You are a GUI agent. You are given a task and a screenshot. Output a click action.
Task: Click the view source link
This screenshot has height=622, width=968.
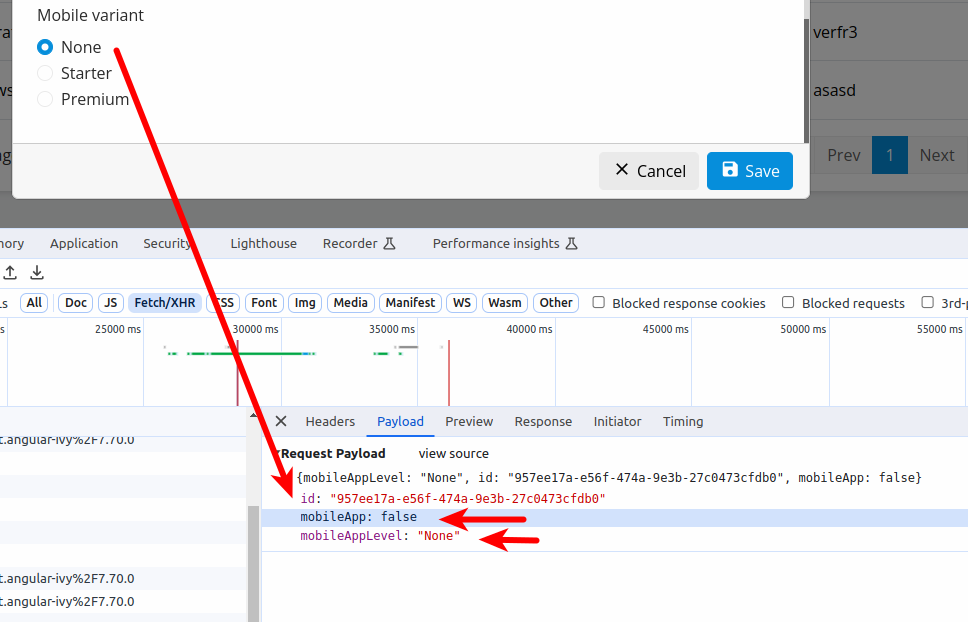(453, 453)
